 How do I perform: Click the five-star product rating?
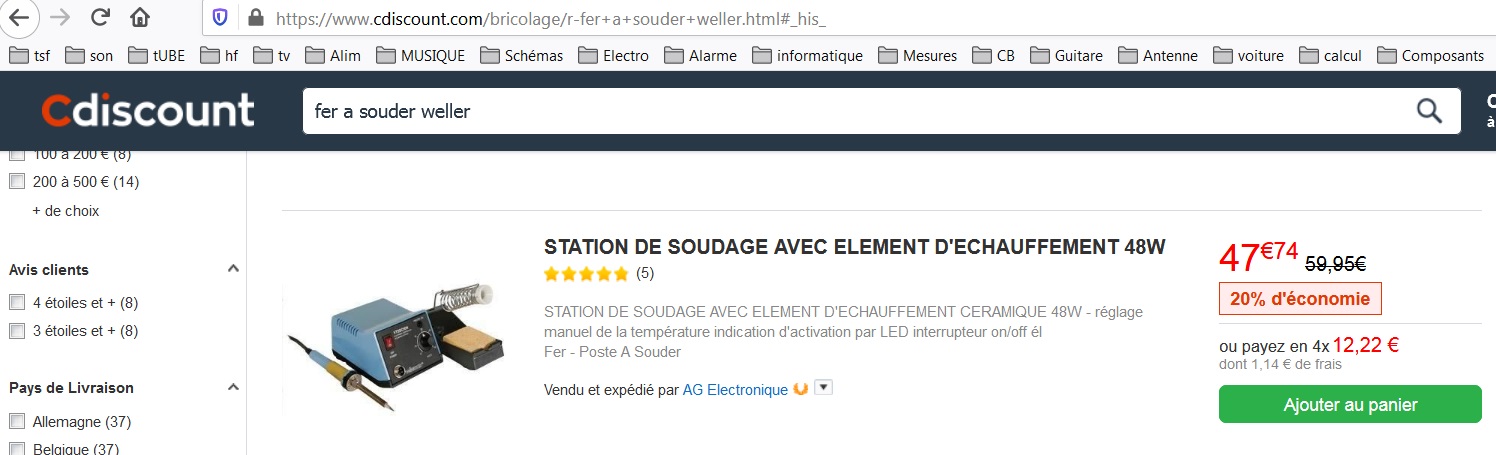pyautogui.click(x=586, y=273)
